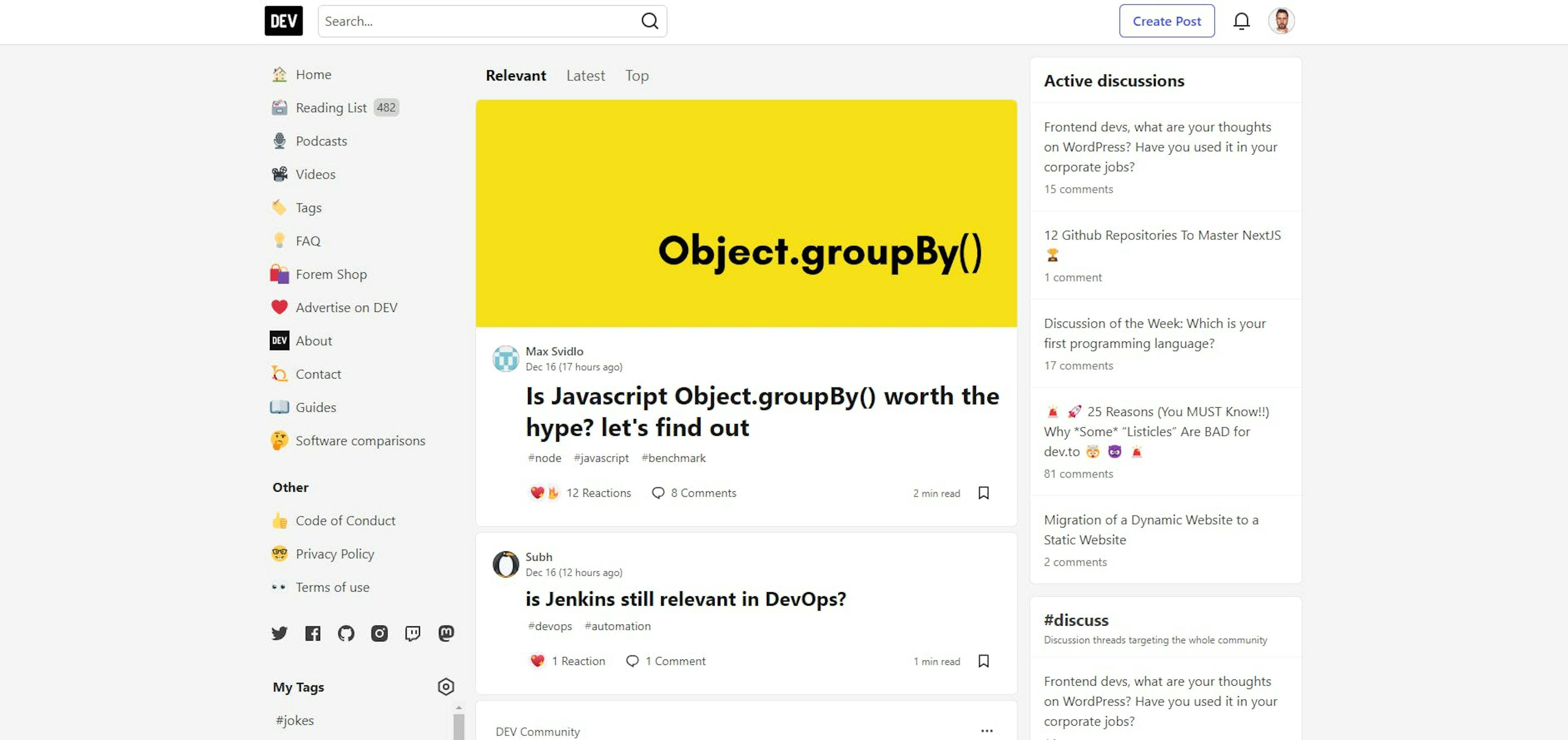Click the FAQ lightbulb icon
Viewport: 1568px width, 740px height.
[x=279, y=241]
